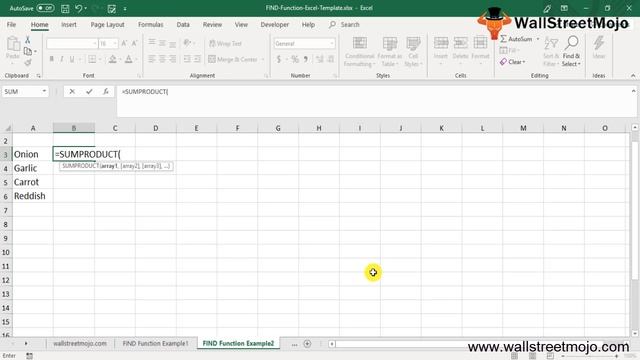This screenshot has height=360, width=640.
Task: Open Find & Select menu
Action: point(571,51)
